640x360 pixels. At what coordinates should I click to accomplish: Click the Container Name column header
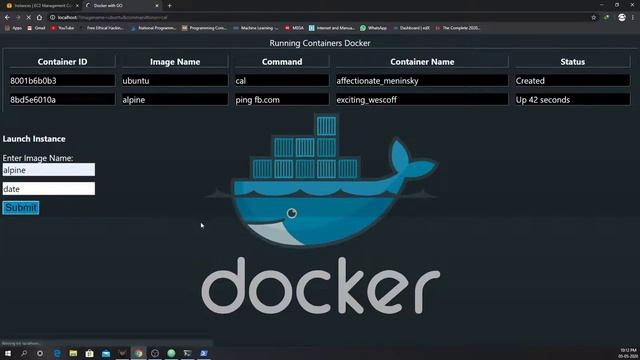pos(422,62)
